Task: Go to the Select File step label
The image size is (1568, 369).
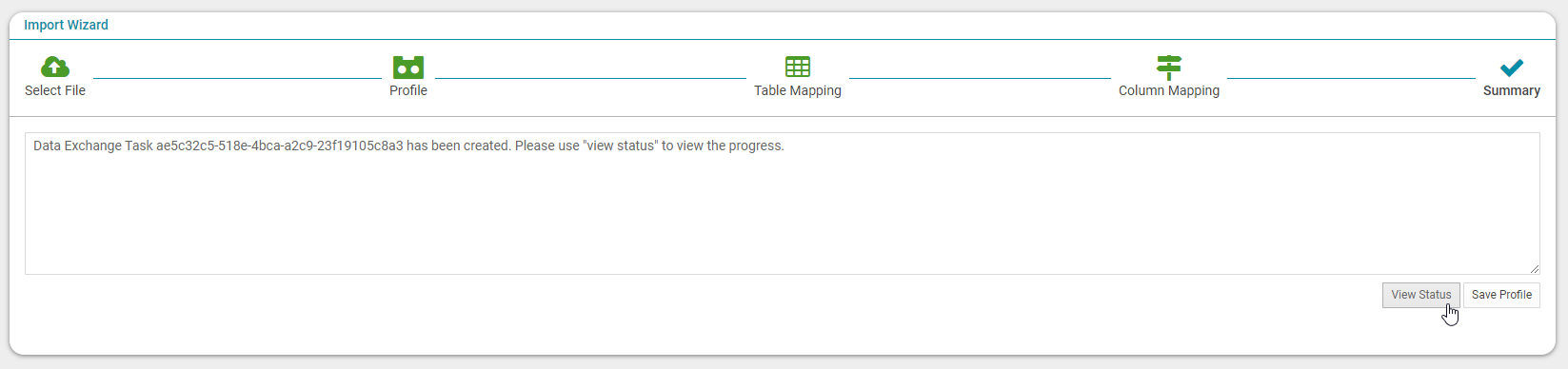Action: [x=55, y=90]
